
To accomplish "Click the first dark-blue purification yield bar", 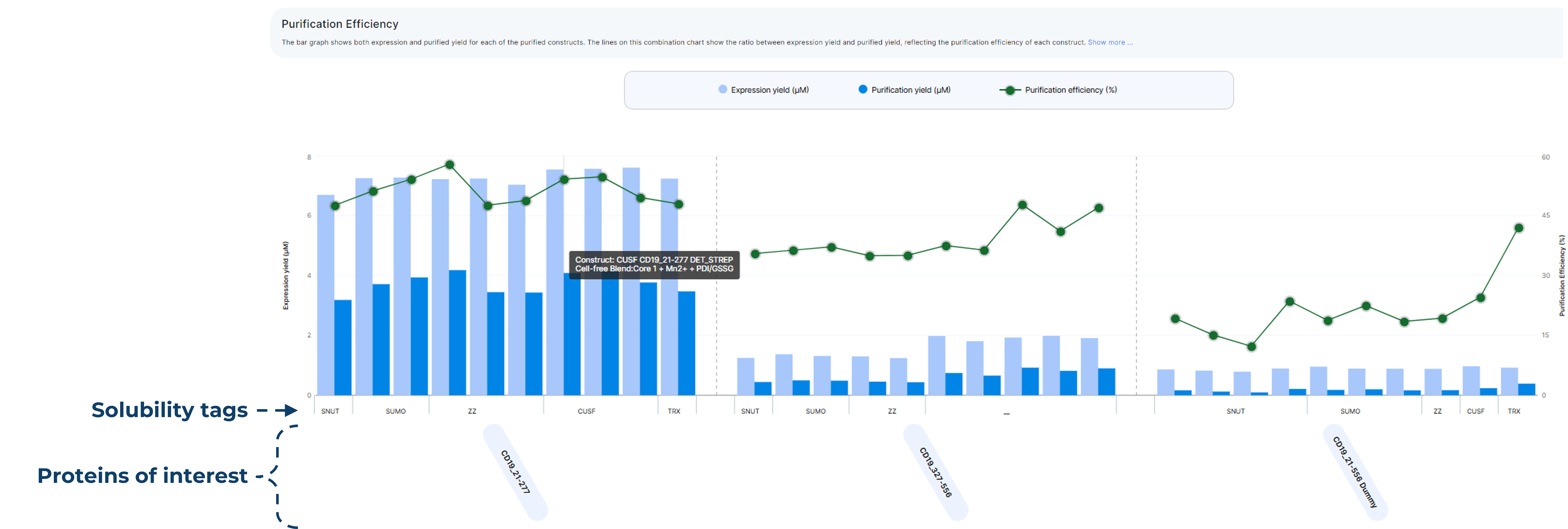I will pyautogui.click(x=343, y=347).
